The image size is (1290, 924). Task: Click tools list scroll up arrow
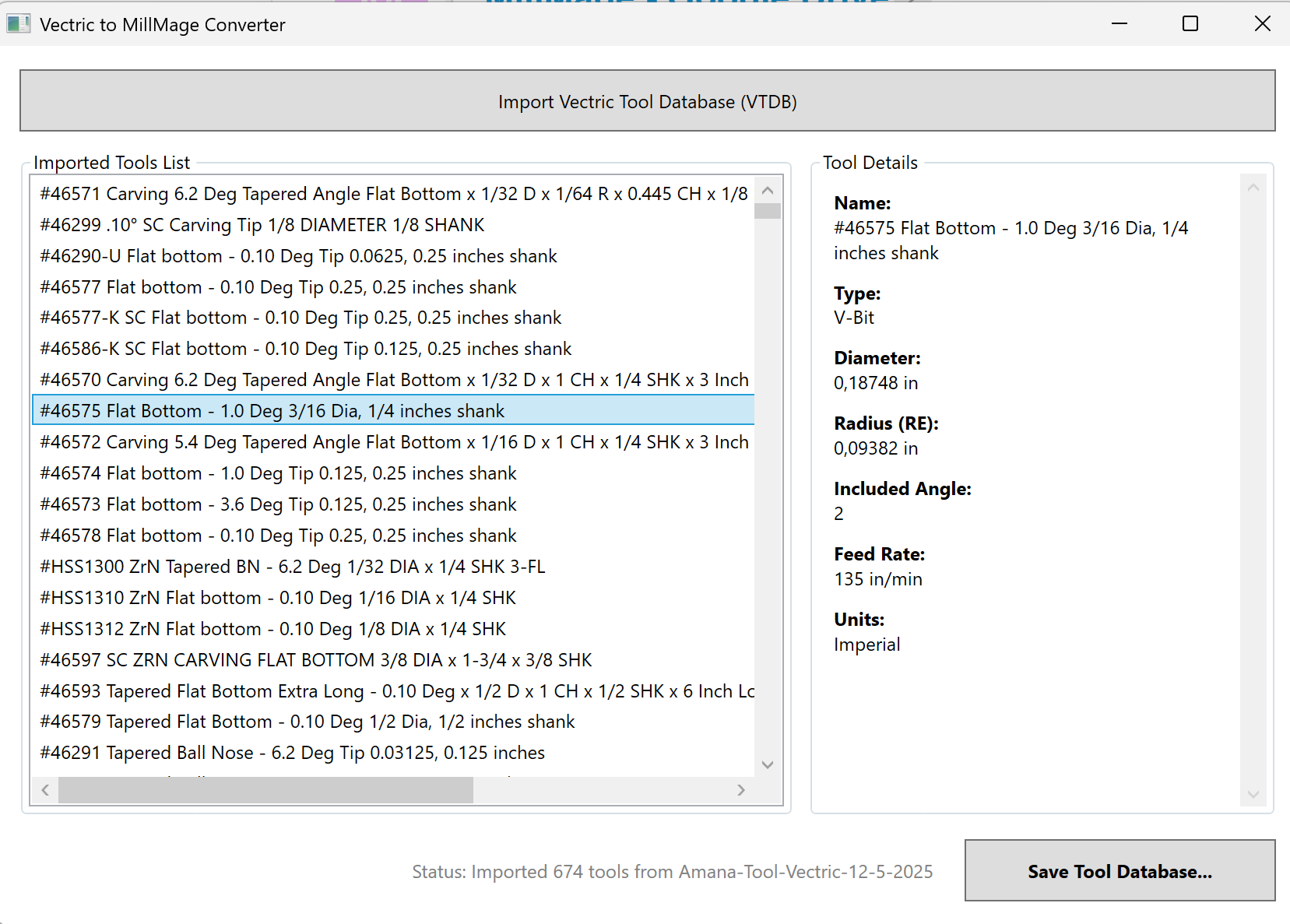tap(768, 191)
